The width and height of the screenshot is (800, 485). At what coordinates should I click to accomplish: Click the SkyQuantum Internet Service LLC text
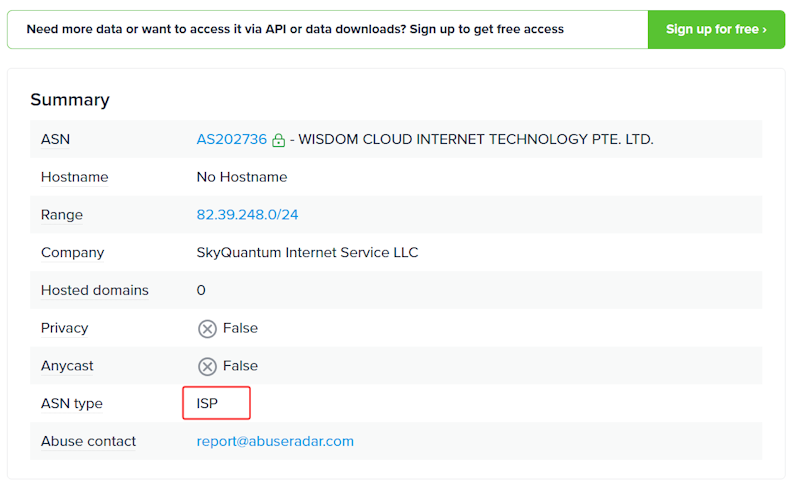307,253
